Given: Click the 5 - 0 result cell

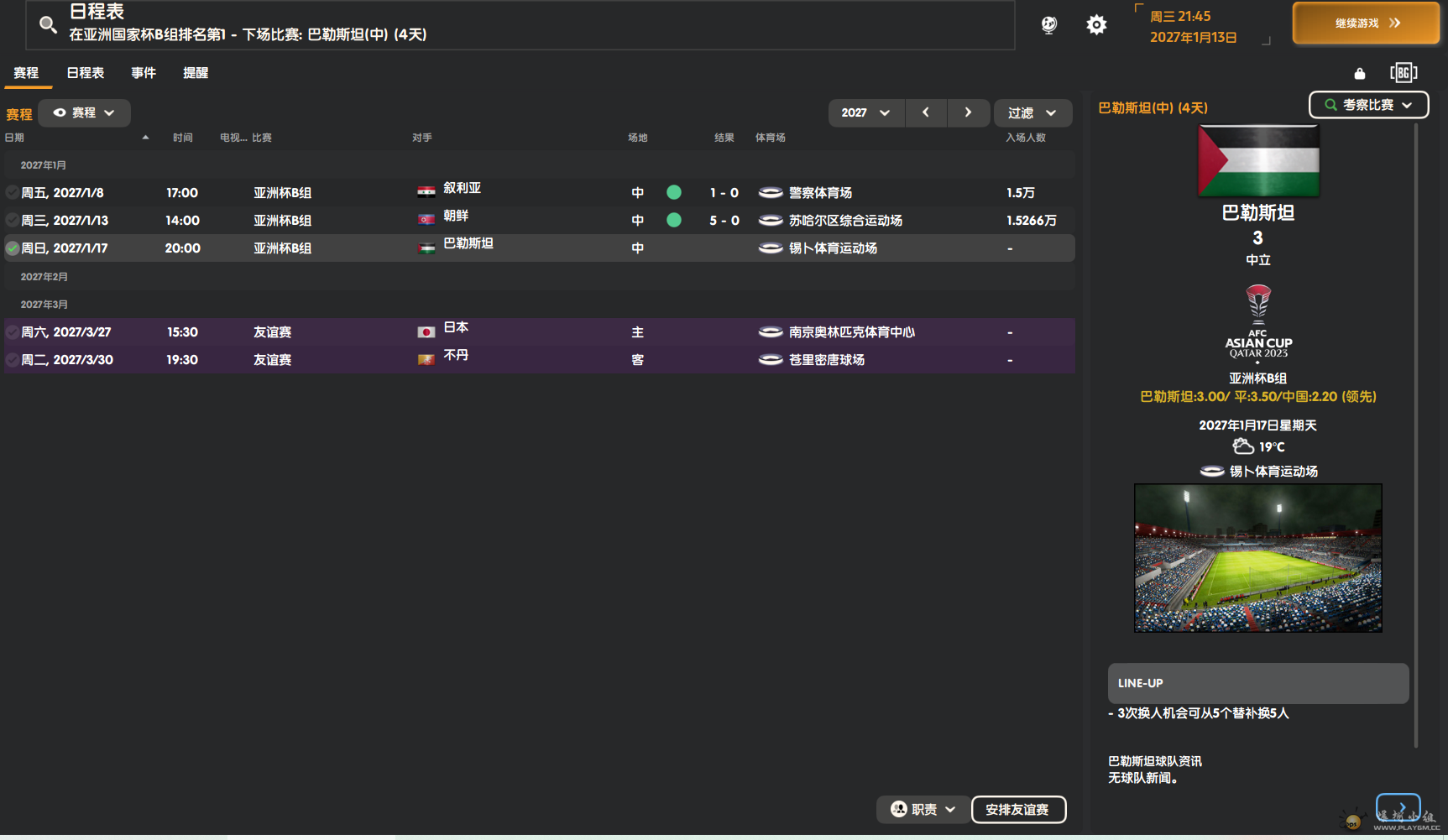Looking at the screenshot, I should [724, 220].
